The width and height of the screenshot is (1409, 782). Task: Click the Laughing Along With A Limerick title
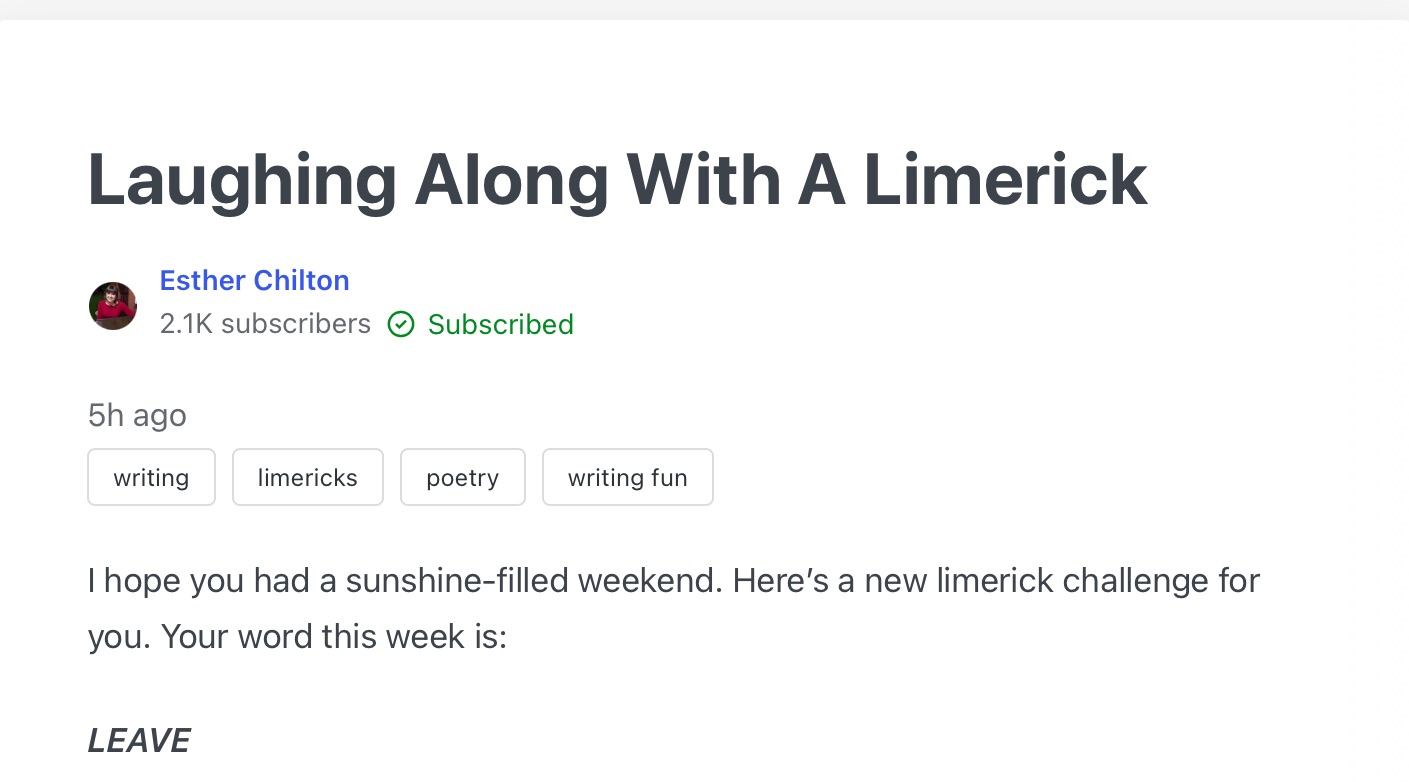tap(617, 180)
